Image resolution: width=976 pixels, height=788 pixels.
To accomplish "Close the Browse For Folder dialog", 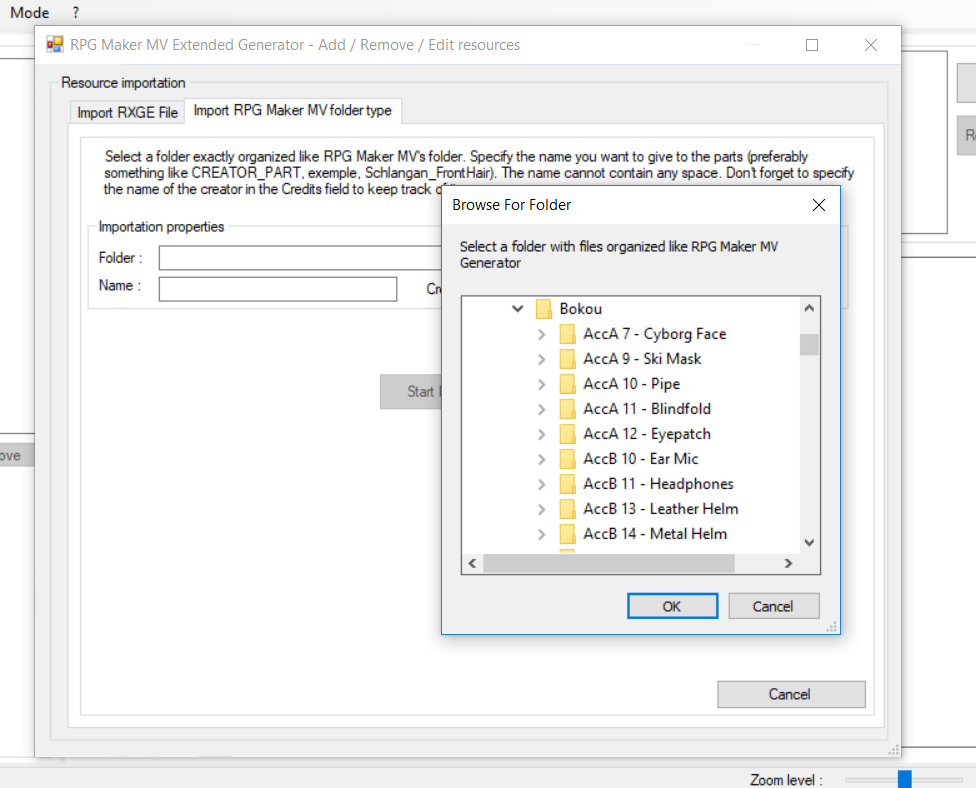I will tap(819, 205).
